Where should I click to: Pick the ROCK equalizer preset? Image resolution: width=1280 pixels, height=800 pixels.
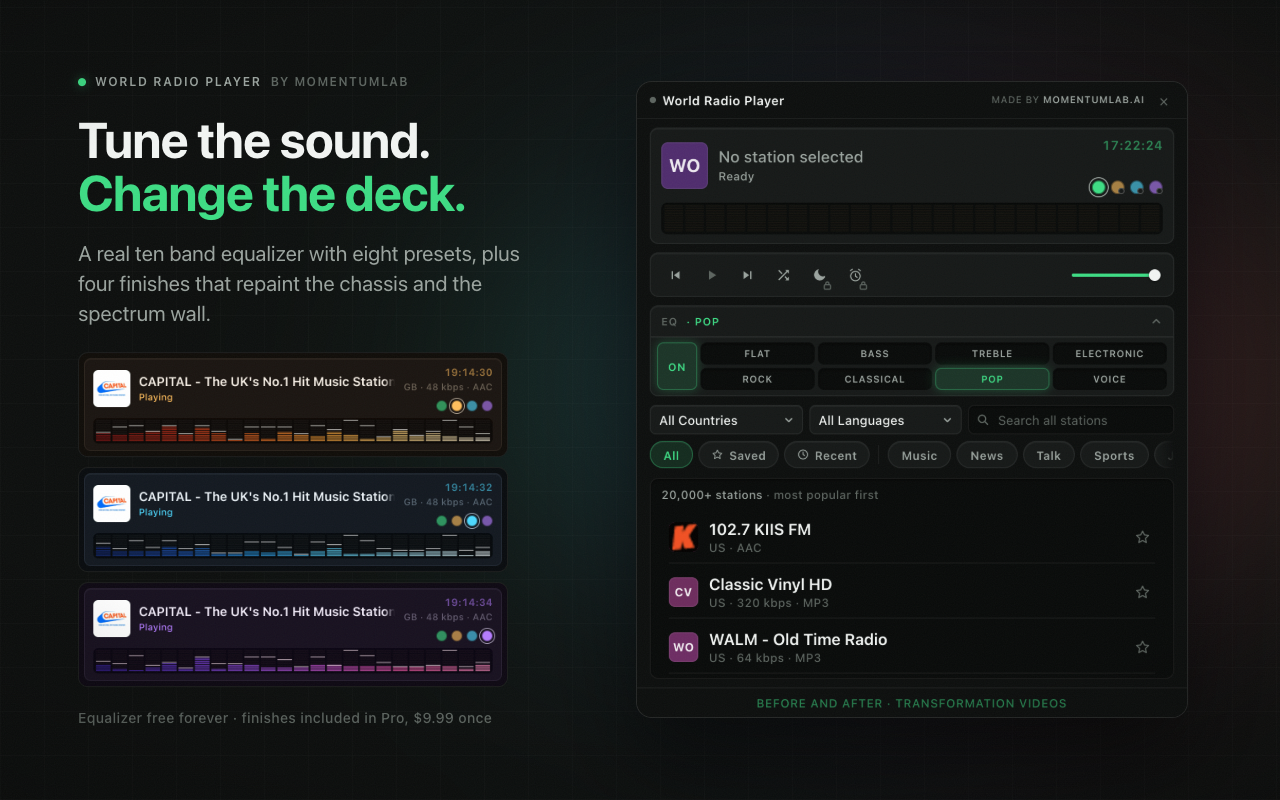pyautogui.click(x=757, y=379)
